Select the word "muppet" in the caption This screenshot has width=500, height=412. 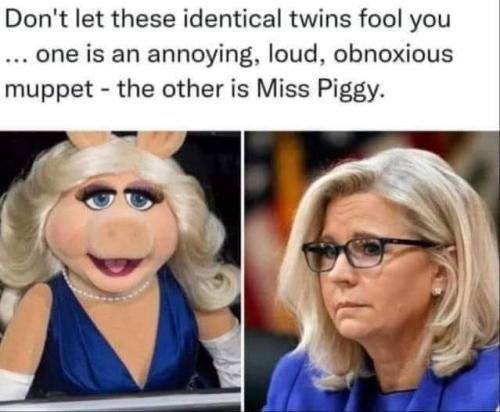pyautogui.click(x=49, y=90)
